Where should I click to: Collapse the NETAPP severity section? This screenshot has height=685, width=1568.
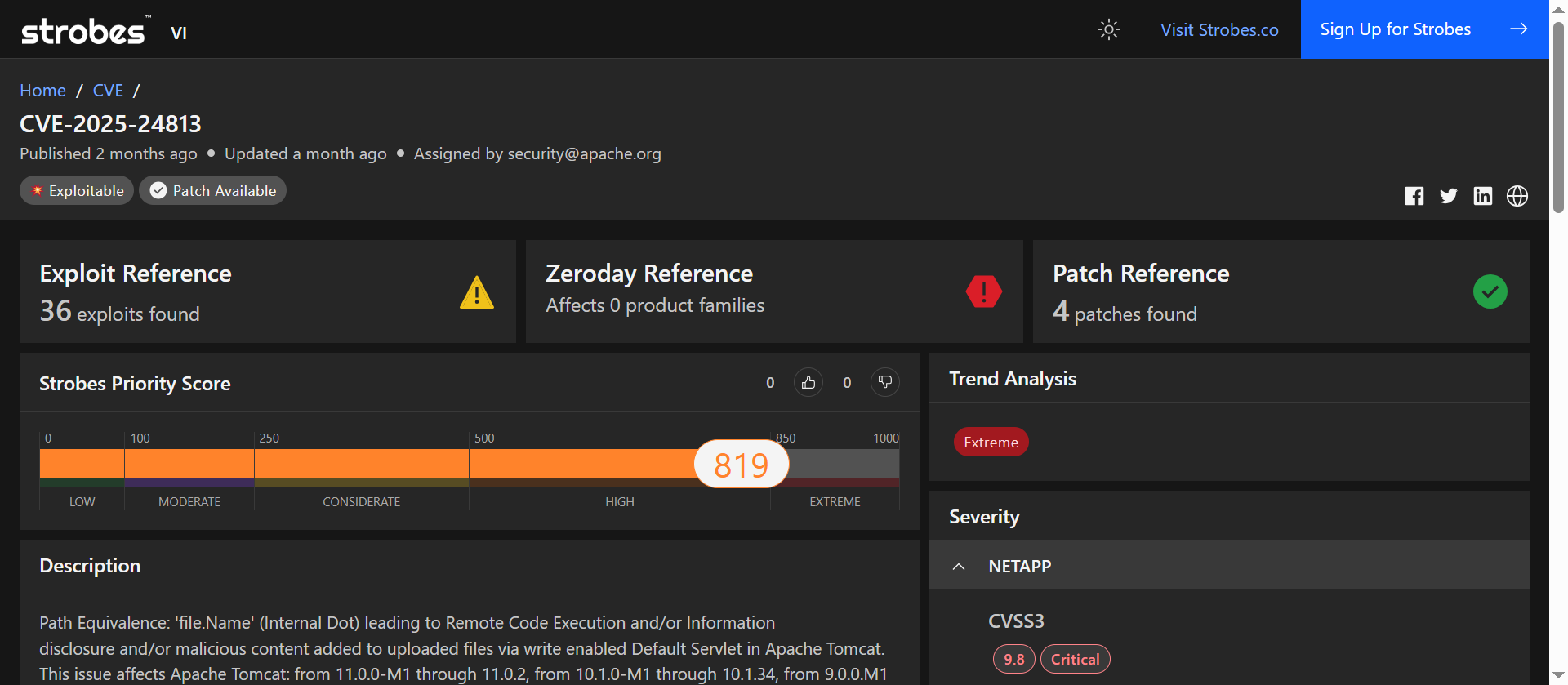1229,565
